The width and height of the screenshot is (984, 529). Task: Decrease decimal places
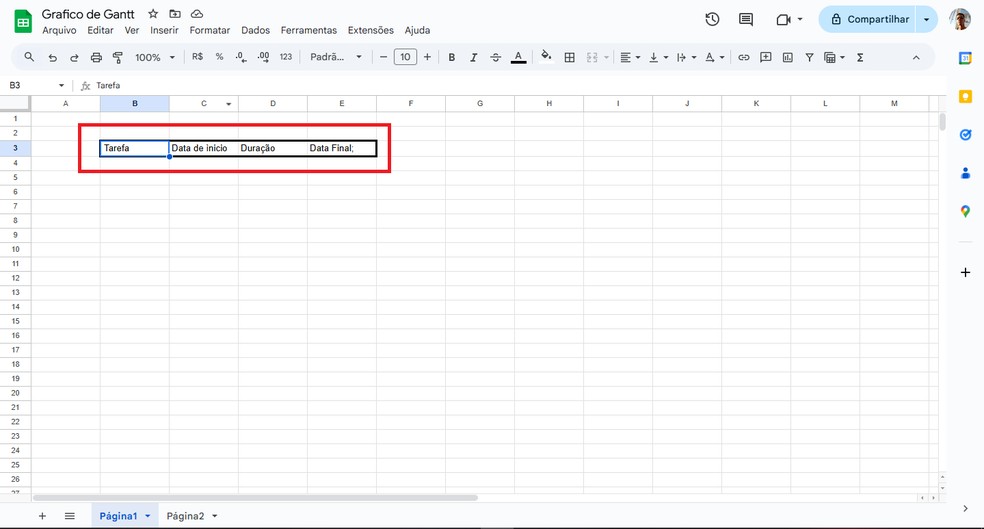(x=241, y=57)
